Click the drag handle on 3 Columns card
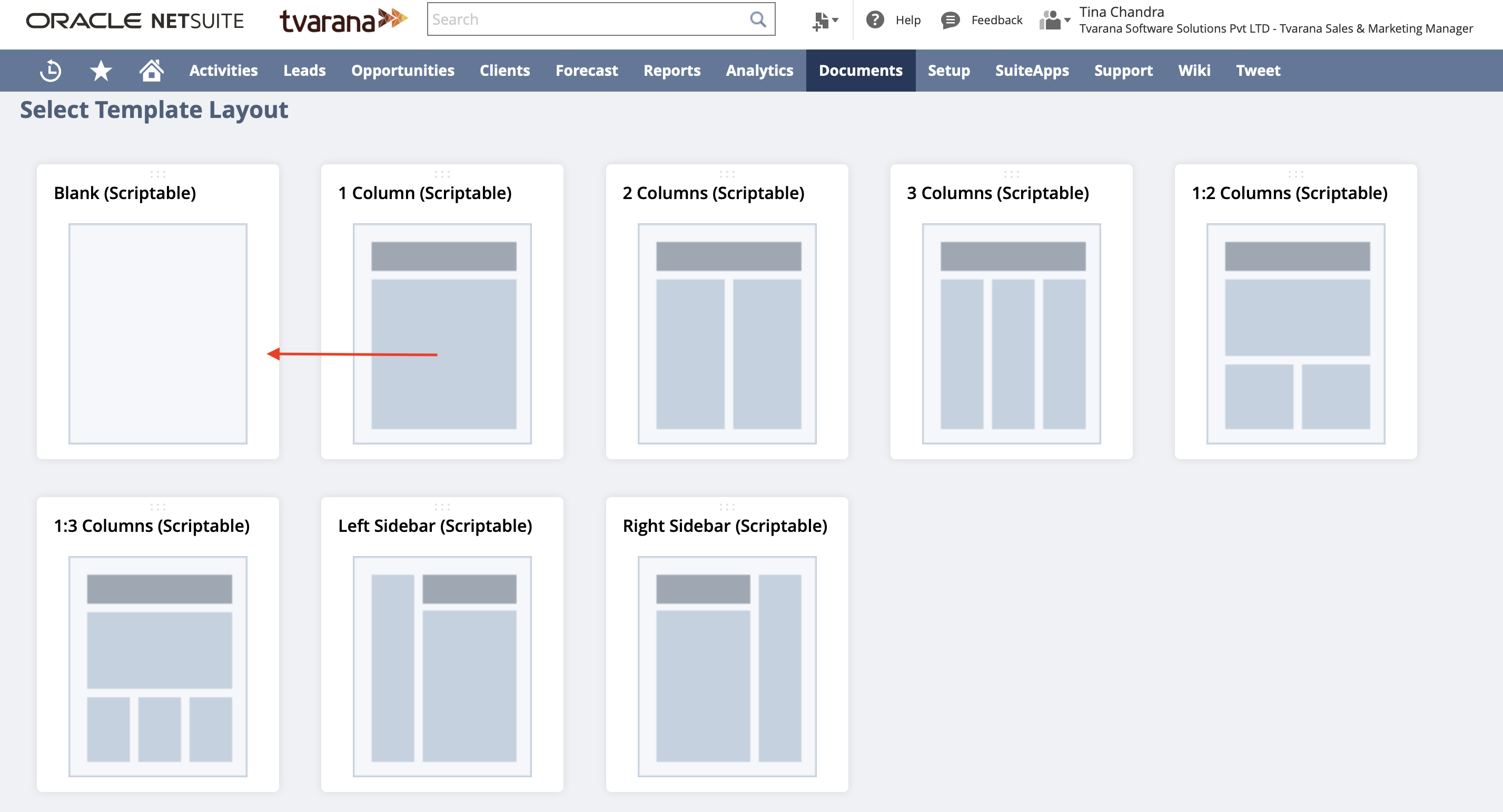 click(1011, 174)
